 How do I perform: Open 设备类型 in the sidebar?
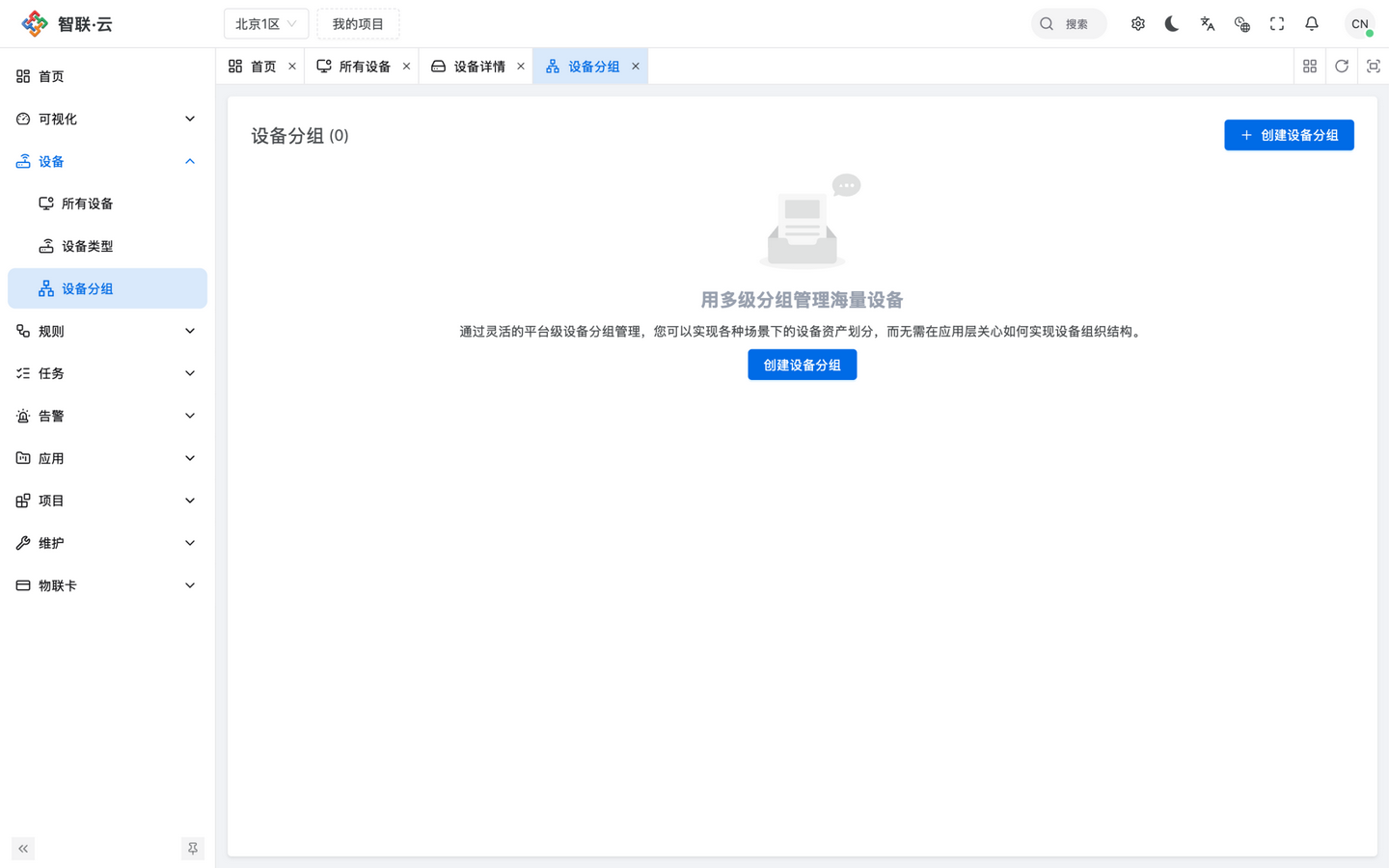(x=107, y=246)
